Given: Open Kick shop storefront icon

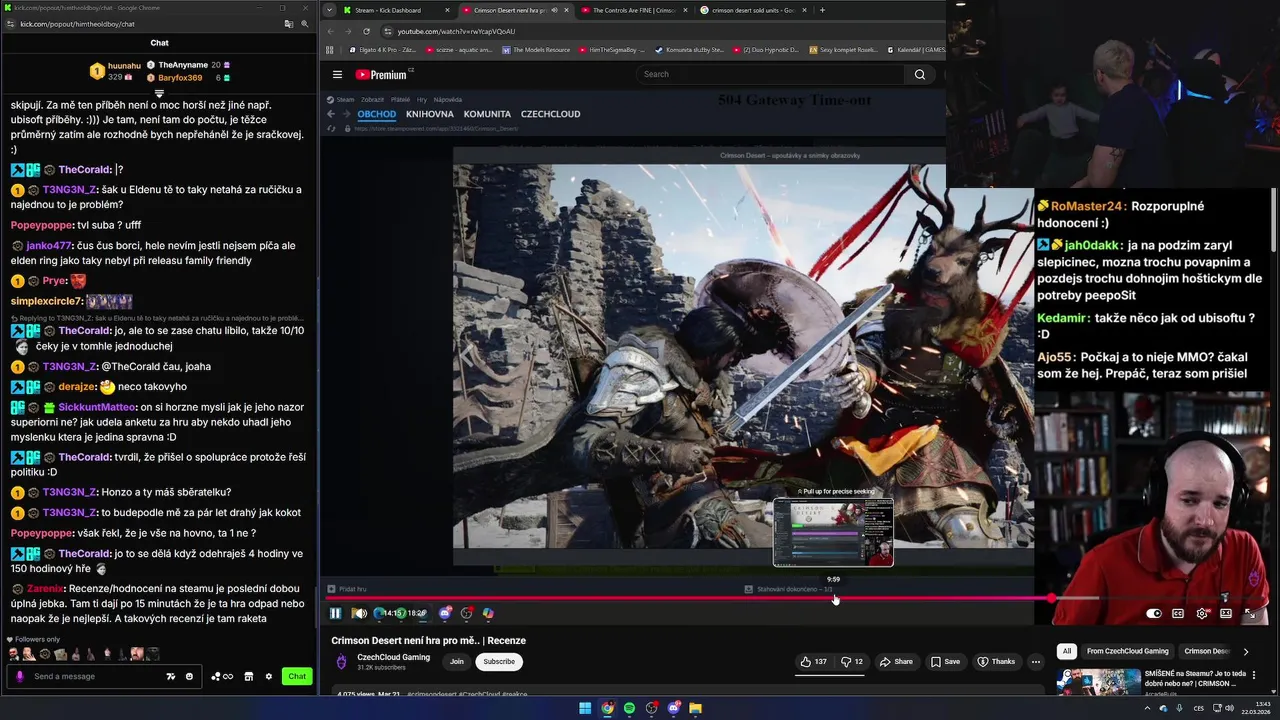Looking at the screenshot, I should point(249,677).
